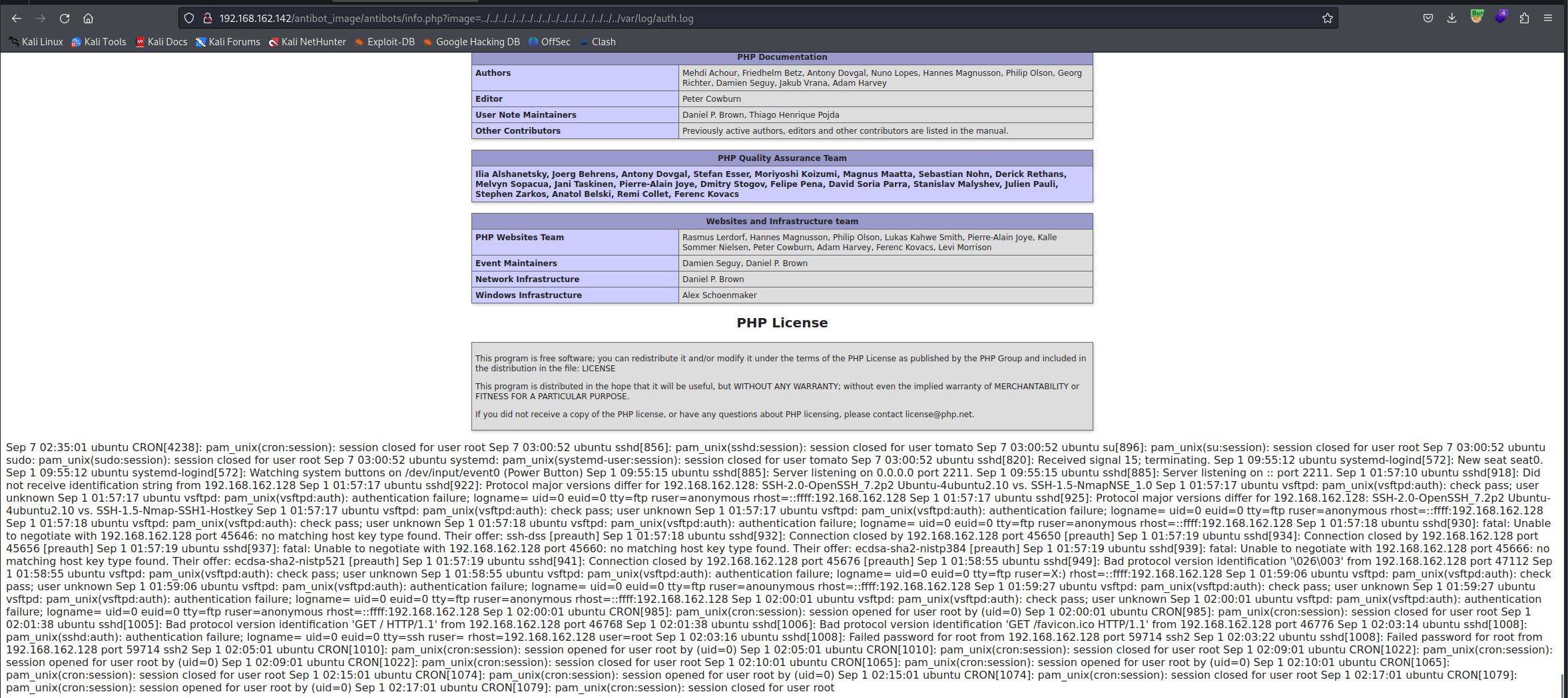Bookmark this page with the star icon
Viewport: 1568px width, 698px height.
(x=1327, y=19)
